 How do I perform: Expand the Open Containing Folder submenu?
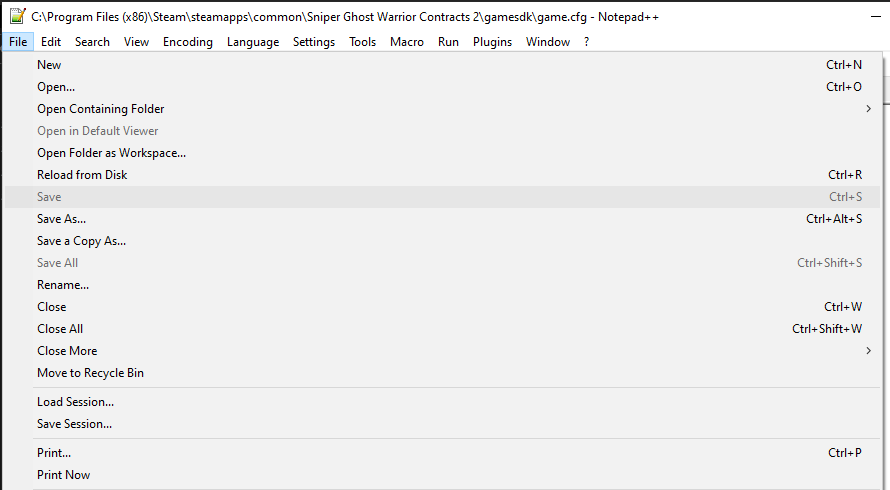tap(100, 109)
